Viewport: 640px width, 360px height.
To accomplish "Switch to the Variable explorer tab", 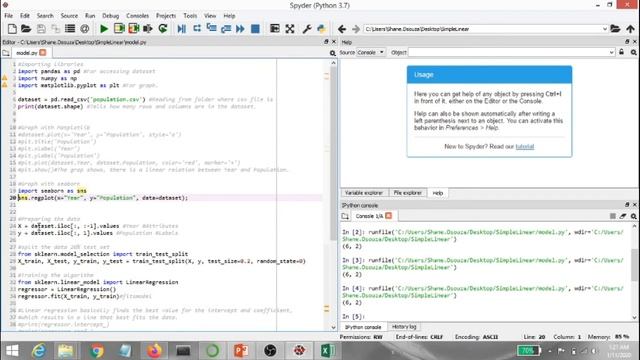I will pos(364,193).
